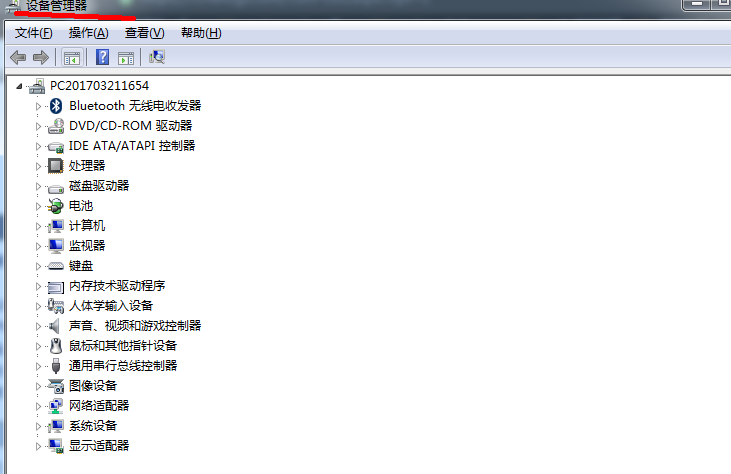The image size is (731, 474).
Task: Click the USB icon next to 通用串行总线控制器
Action: point(56,366)
